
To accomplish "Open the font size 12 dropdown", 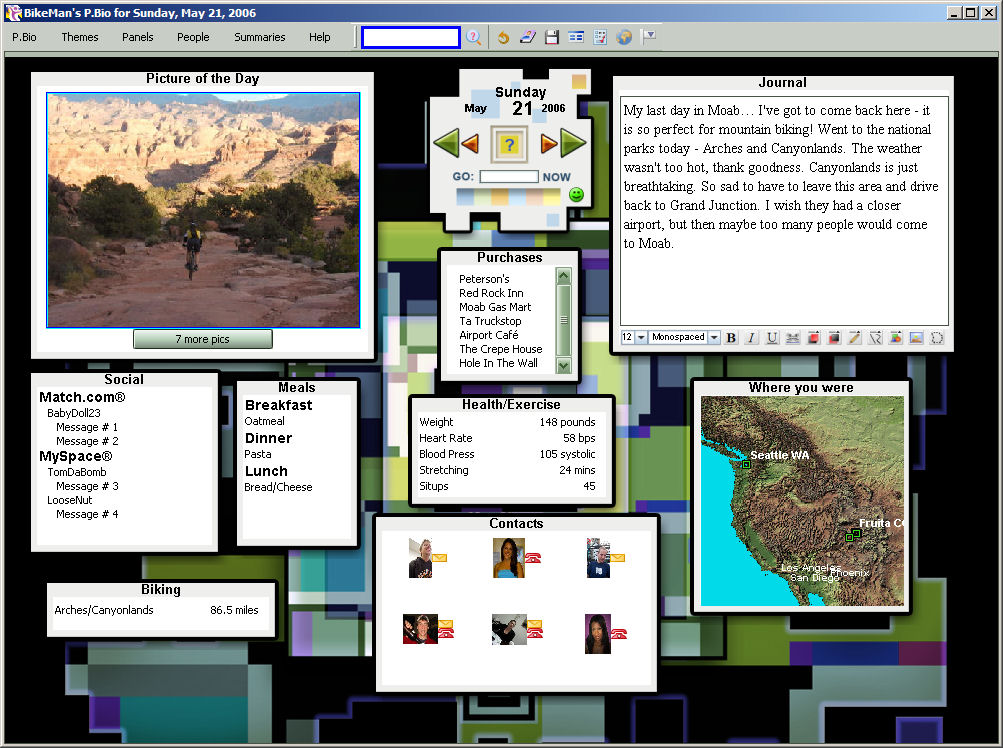I will (x=641, y=338).
